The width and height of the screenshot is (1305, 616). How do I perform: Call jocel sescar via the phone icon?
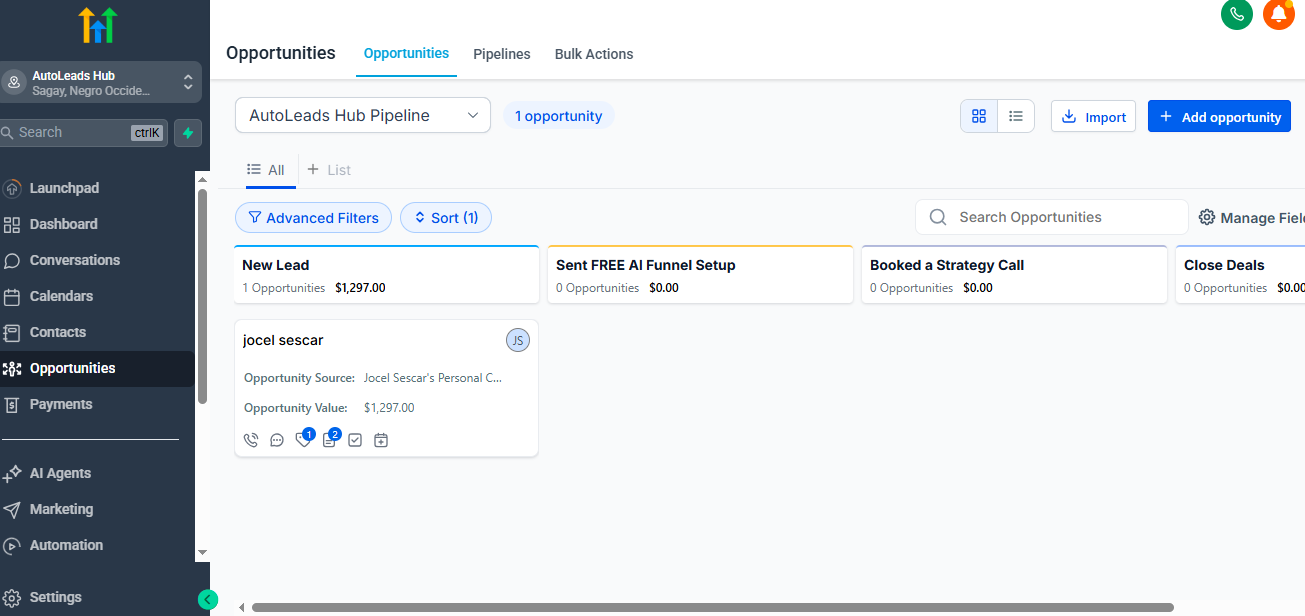coord(251,439)
